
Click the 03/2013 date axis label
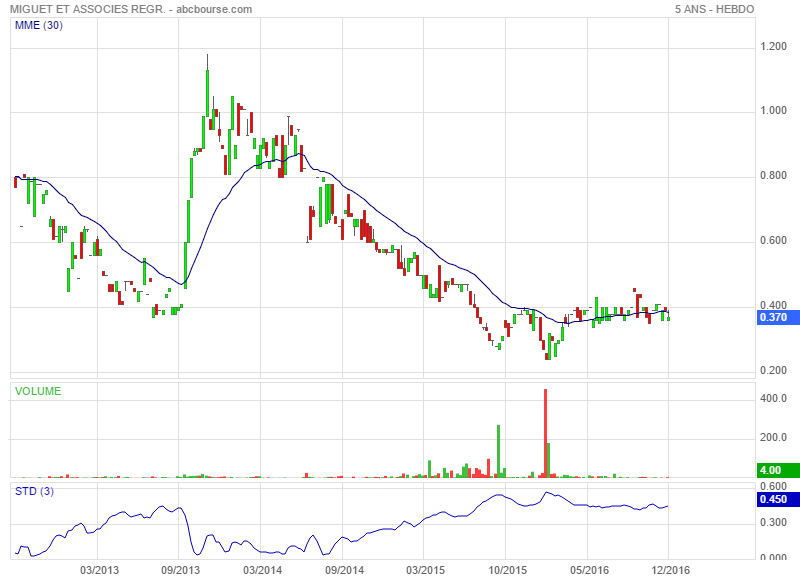pos(99,570)
